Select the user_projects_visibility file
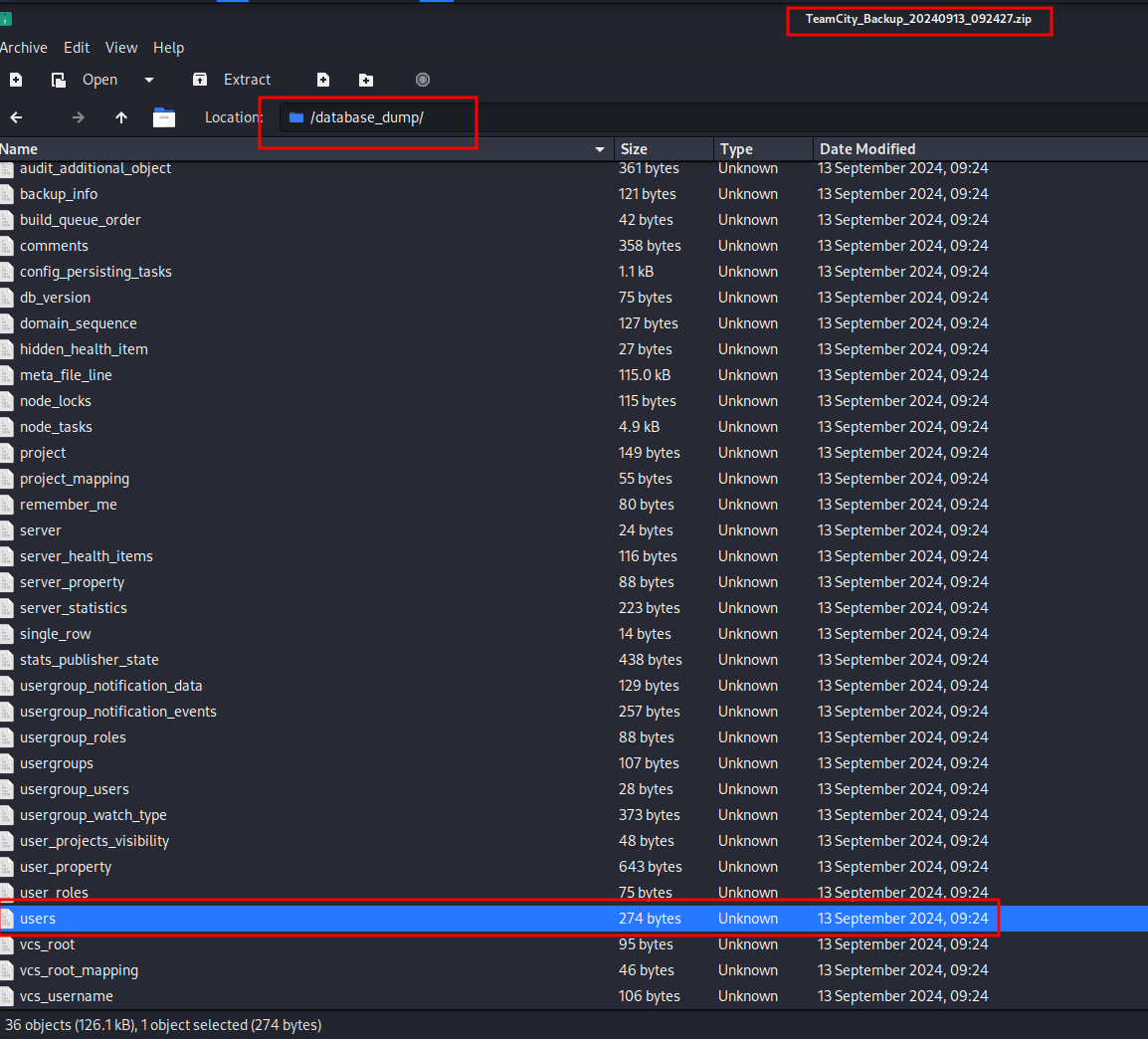The width and height of the screenshot is (1148, 1039). point(574,841)
